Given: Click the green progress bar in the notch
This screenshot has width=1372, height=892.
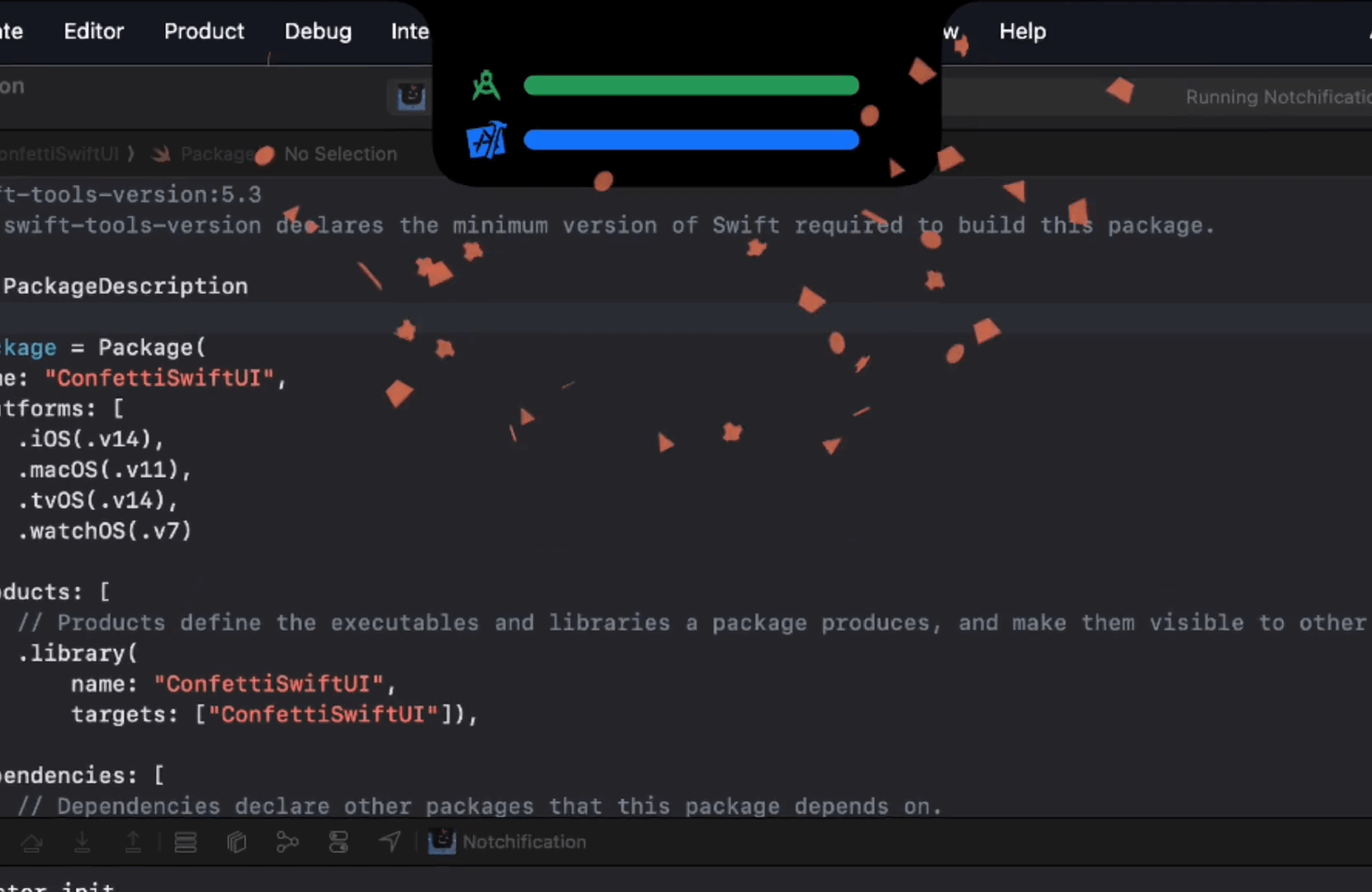Looking at the screenshot, I should tap(691, 86).
